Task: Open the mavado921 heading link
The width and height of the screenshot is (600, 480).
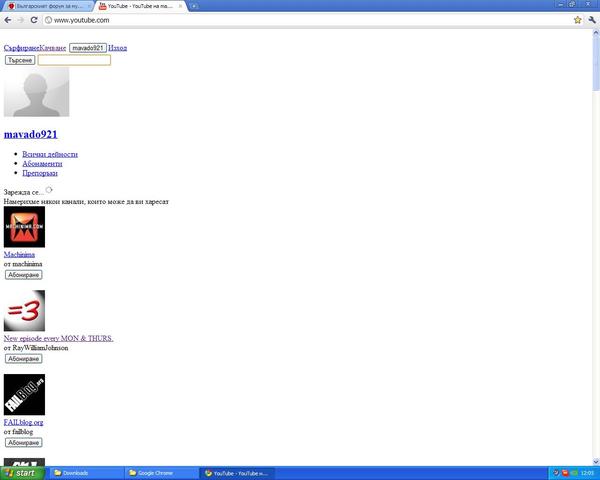Action: point(31,134)
